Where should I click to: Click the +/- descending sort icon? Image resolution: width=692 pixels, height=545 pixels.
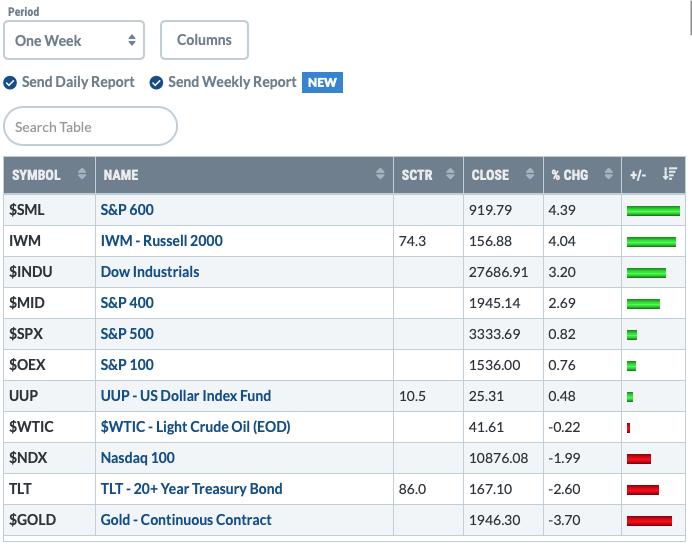(670, 174)
